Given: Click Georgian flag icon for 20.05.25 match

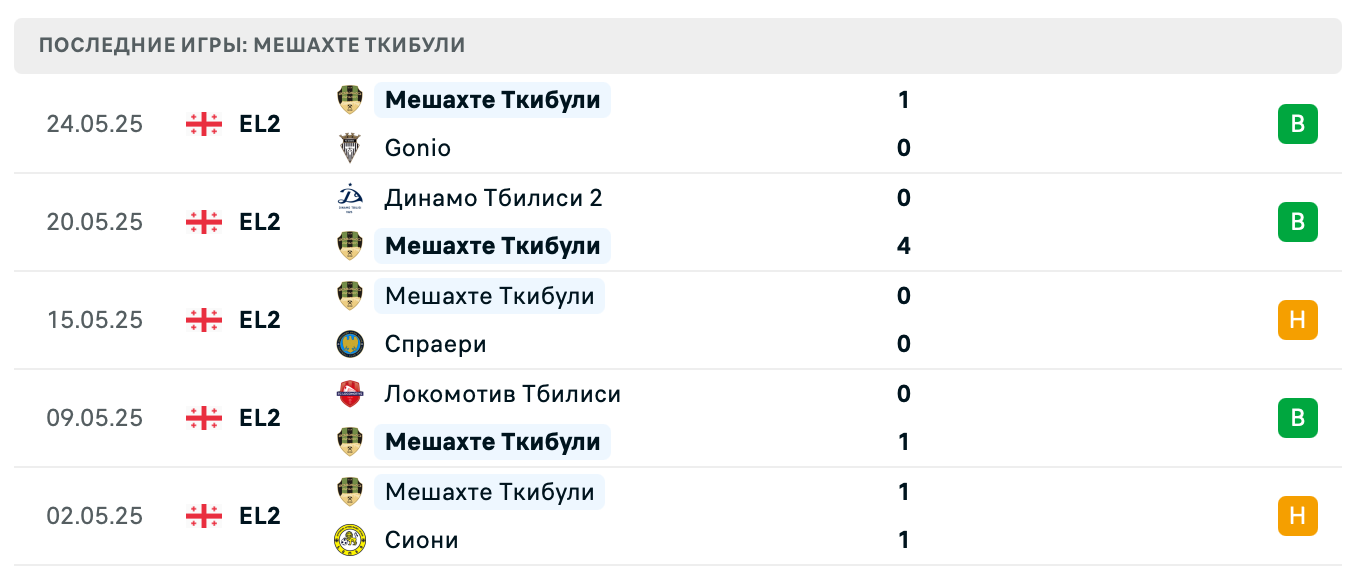Looking at the screenshot, I should [x=204, y=222].
